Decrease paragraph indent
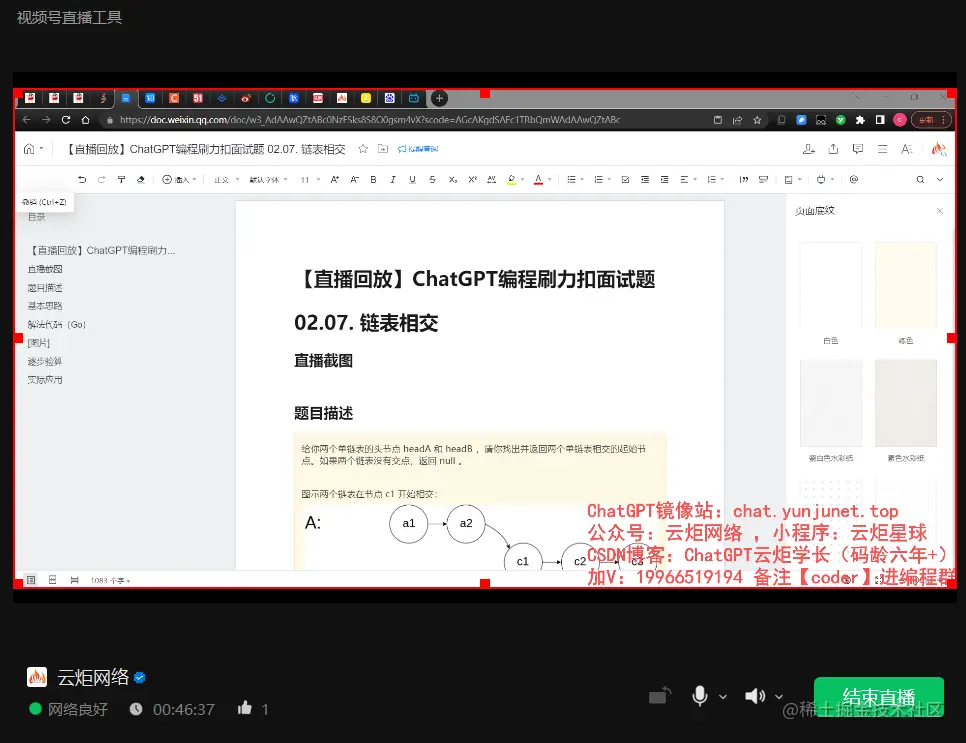Screen dimensions: 966x743 click(644, 179)
